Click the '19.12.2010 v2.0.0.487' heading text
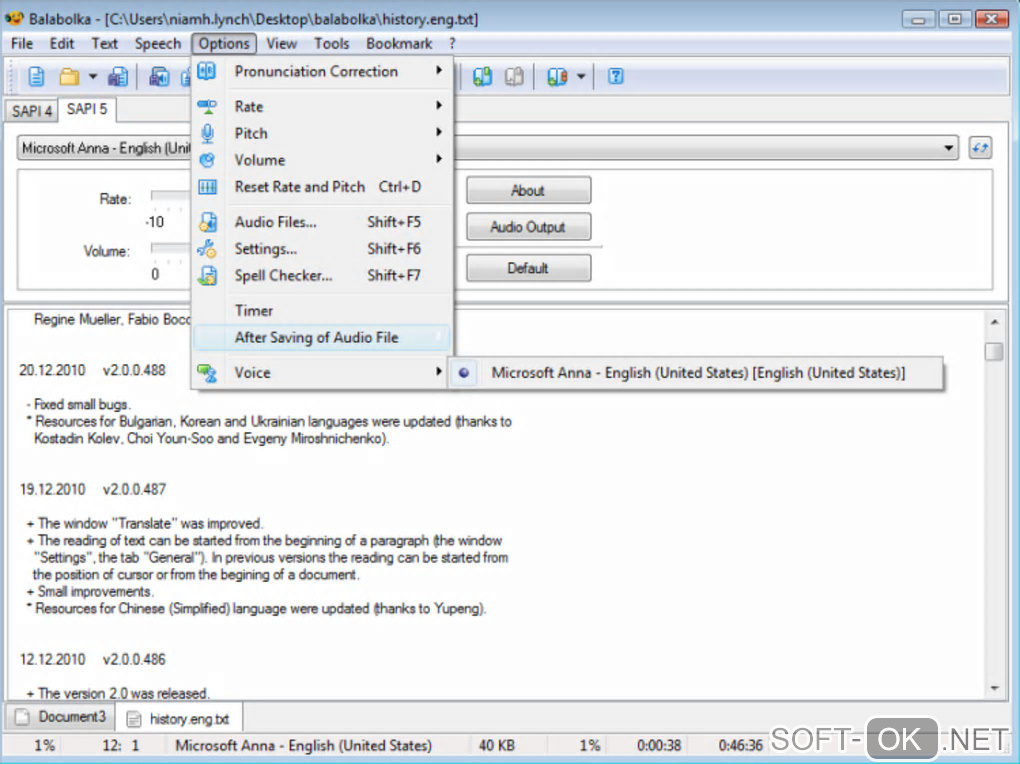The image size is (1020, 764). (x=93, y=489)
